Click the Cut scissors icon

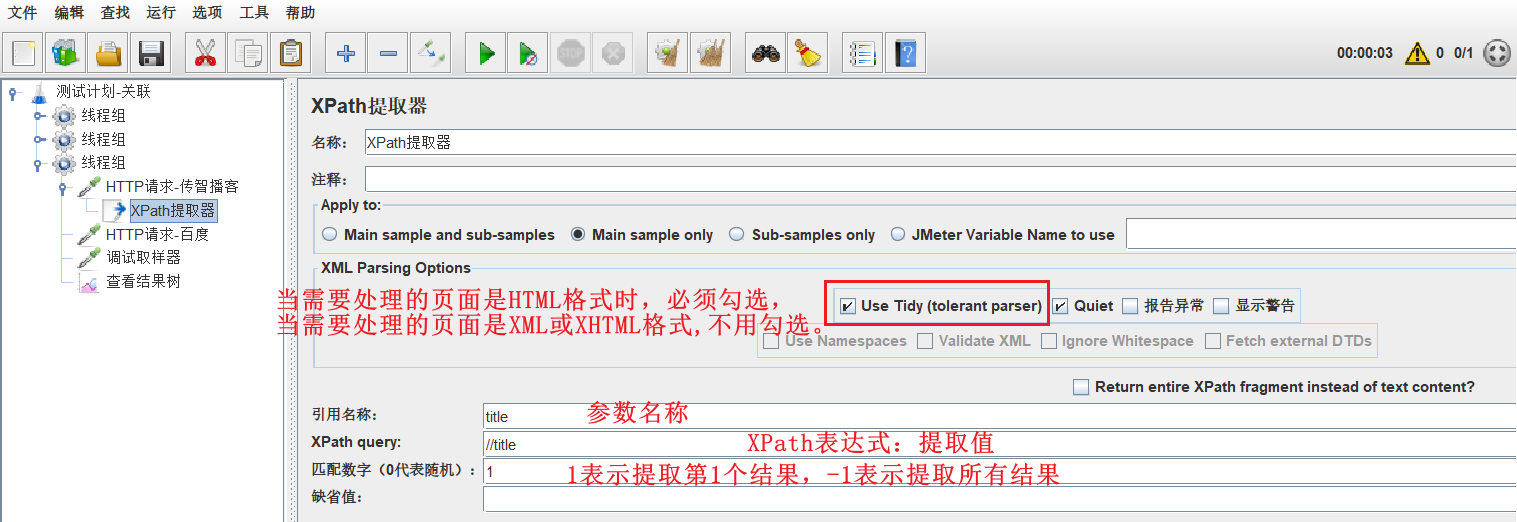pyautogui.click(x=205, y=53)
